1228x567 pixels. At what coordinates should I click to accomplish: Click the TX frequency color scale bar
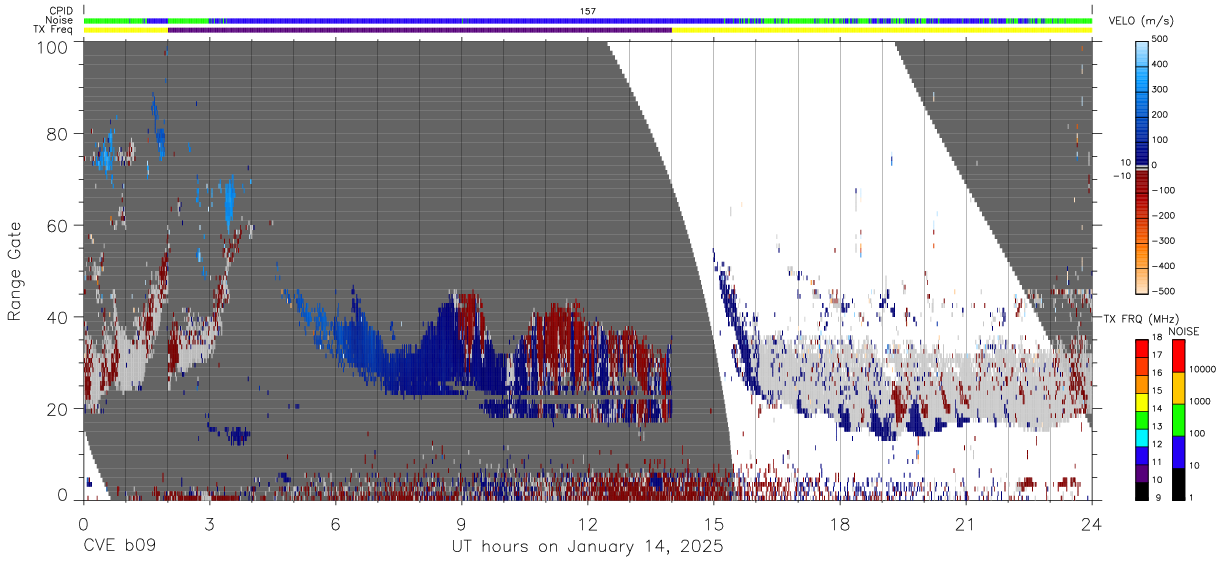pos(1140,418)
